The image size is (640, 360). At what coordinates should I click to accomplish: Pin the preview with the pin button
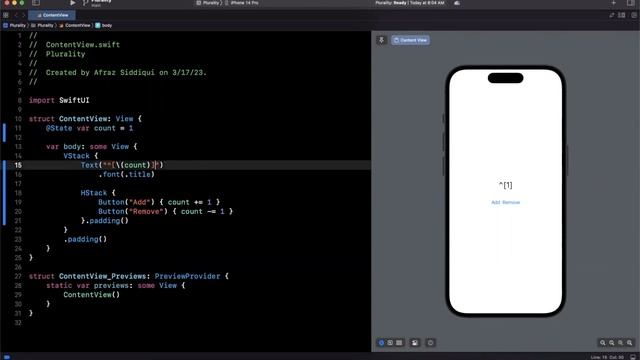[x=381, y=40]
